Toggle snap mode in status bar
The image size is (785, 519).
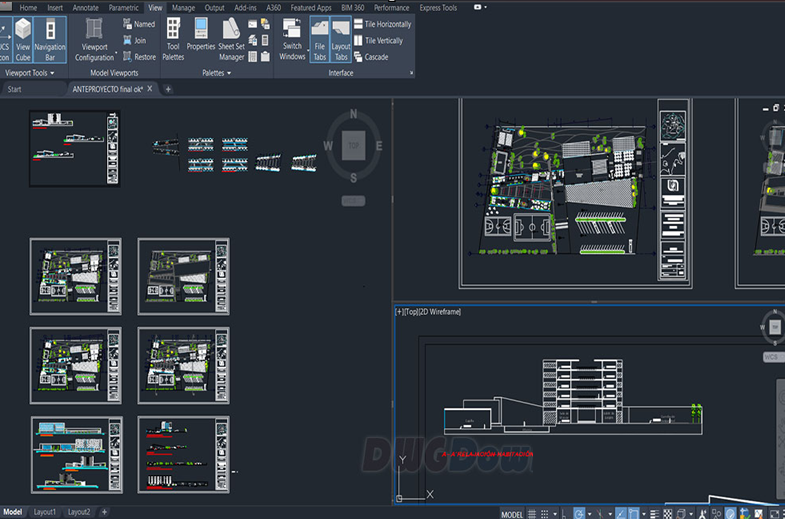click(x=545, y=513)
